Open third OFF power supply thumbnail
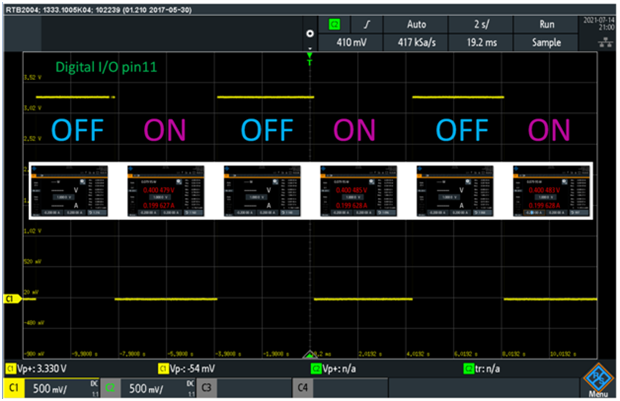Viewport: 620px width, 401px height. point(455,191)
